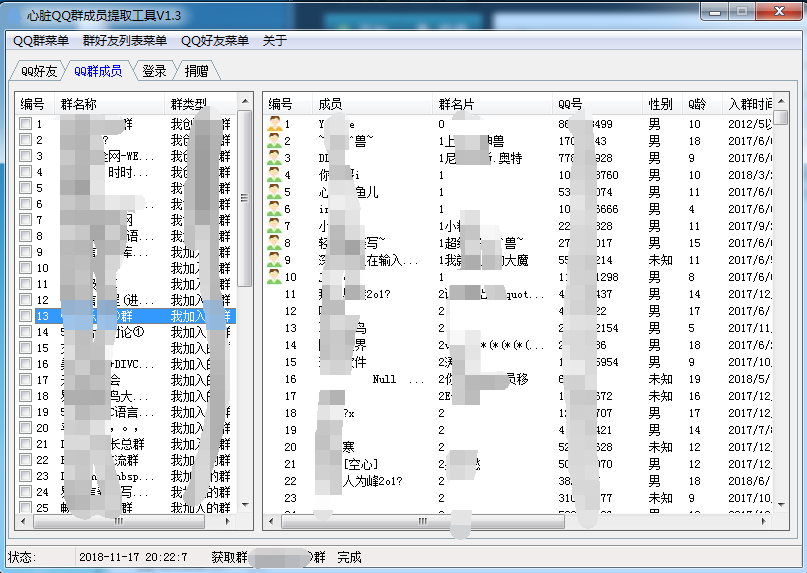
Task: Click member avatar icon in row 5
Action: click(274, 192)
